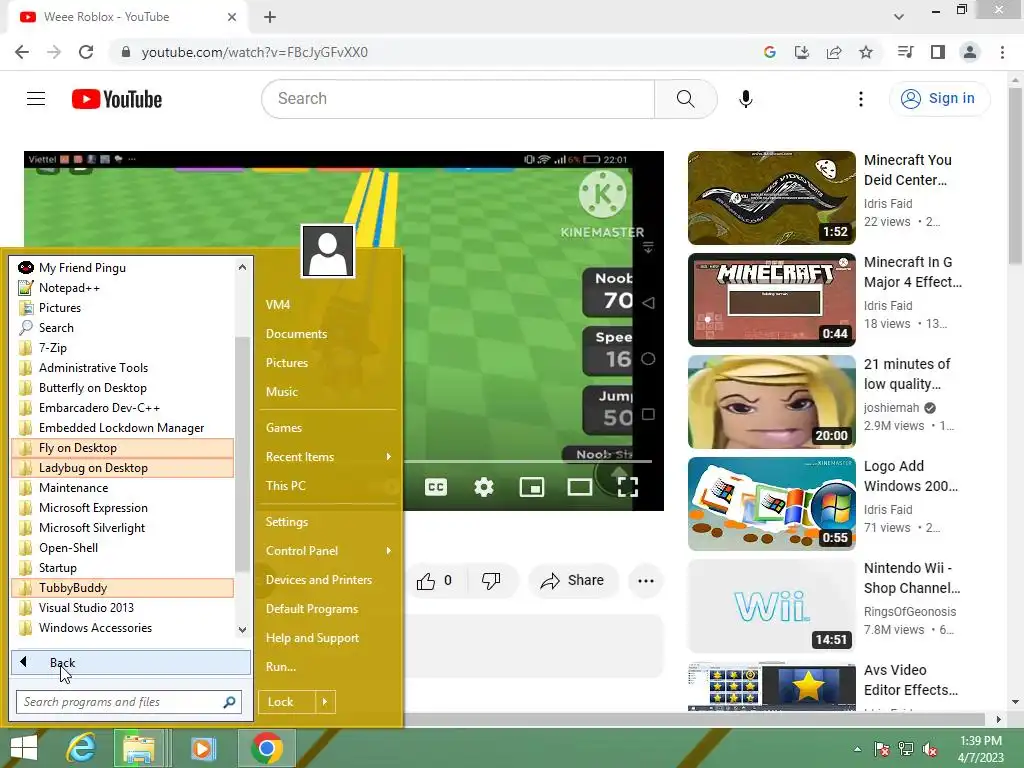This screenshot has width=1024, height=768.
Task: Open Minecraft You Deid Center video thumbnail
Action: [x=772, y=198]
